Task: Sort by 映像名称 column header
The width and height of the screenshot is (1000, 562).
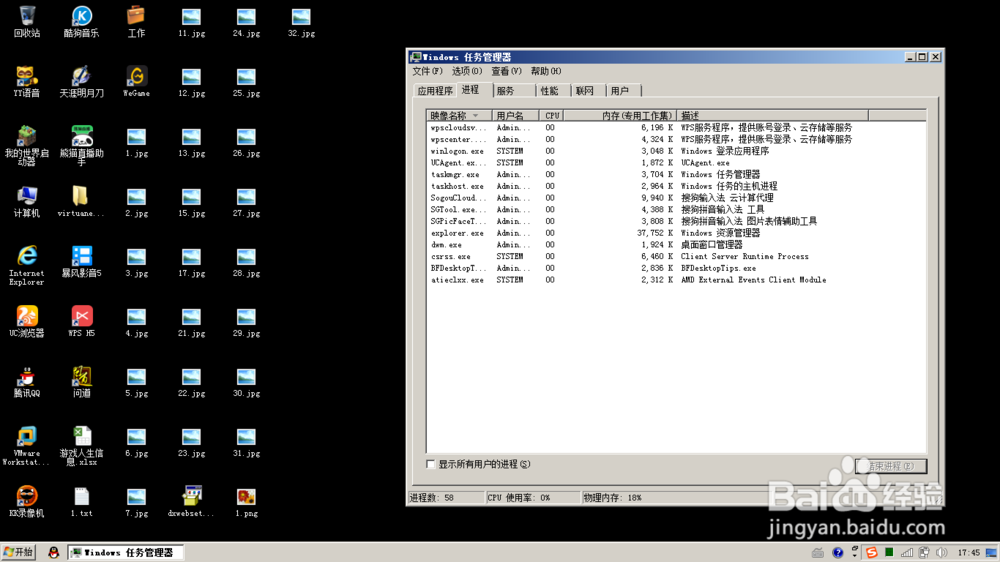Action: (459, 115)
